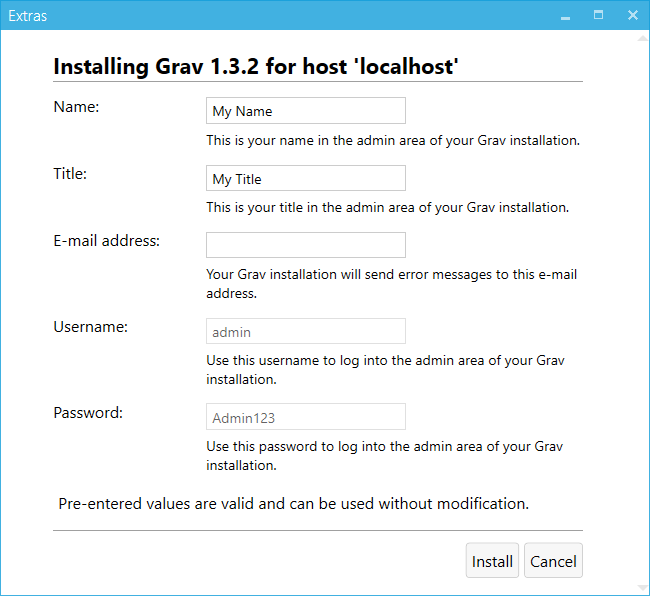The width and height of the screenshot is (653, 598).
Task: Click 'Pre-entered values are valid' note text
Action: (x=294, y=505)
